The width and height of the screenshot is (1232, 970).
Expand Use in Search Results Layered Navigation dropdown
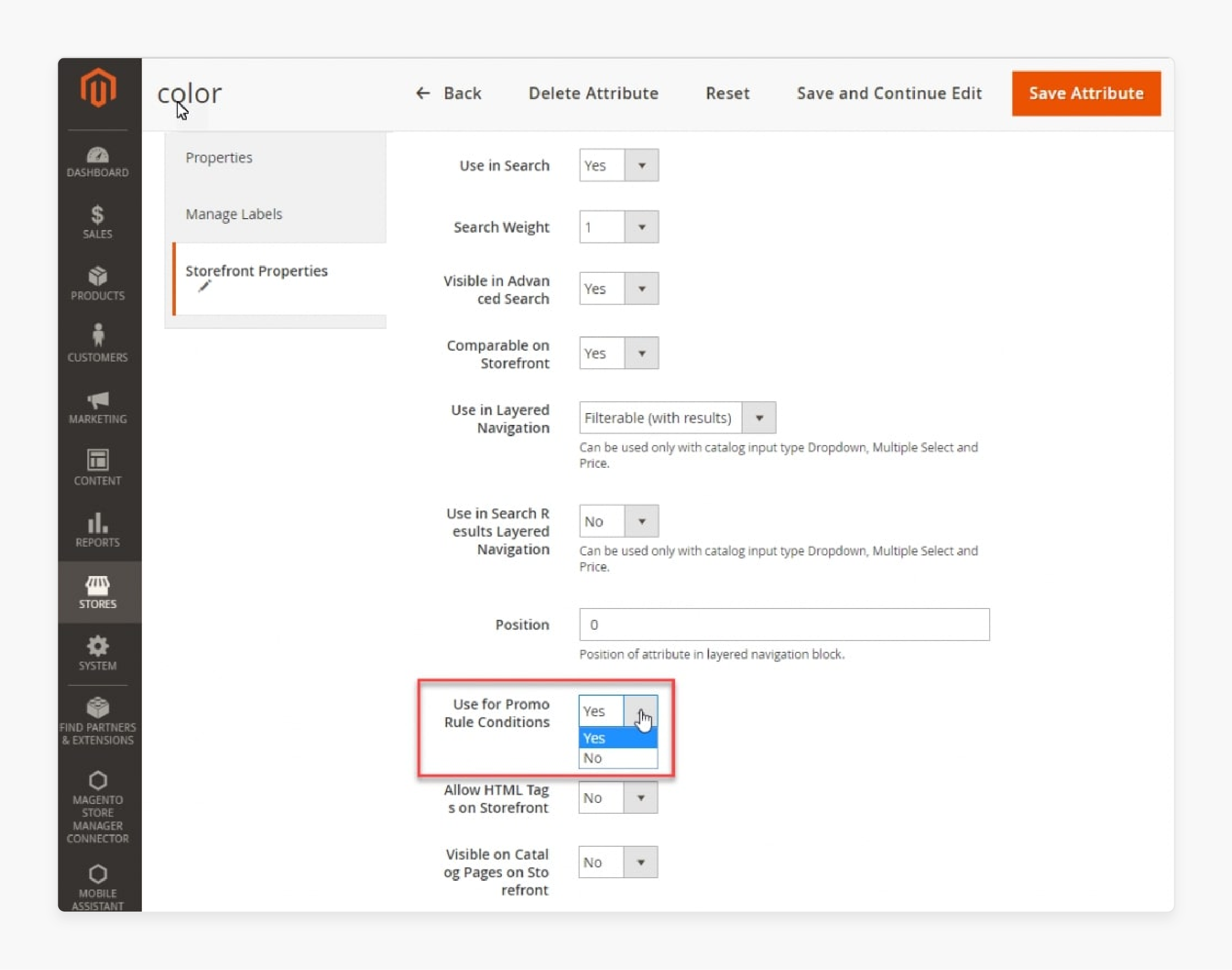pos(641,521)
